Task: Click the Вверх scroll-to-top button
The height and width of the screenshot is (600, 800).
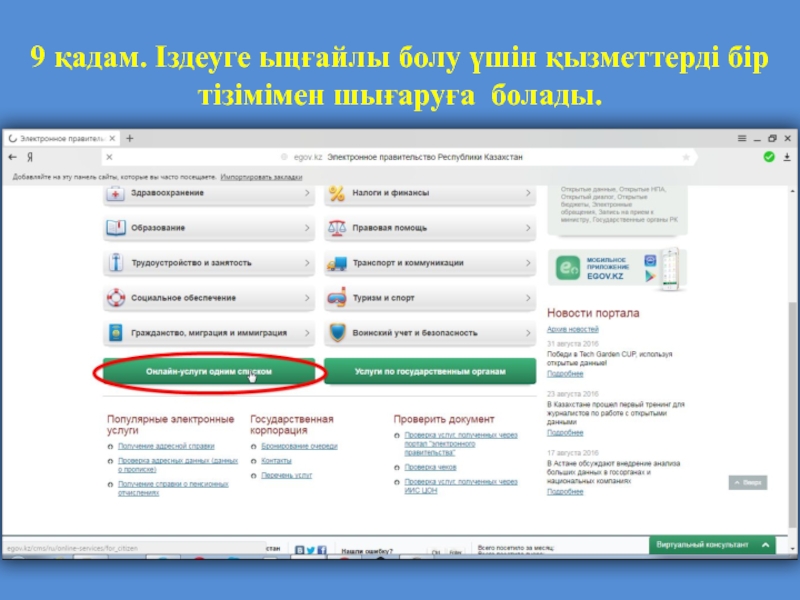Action: point(747,482)
